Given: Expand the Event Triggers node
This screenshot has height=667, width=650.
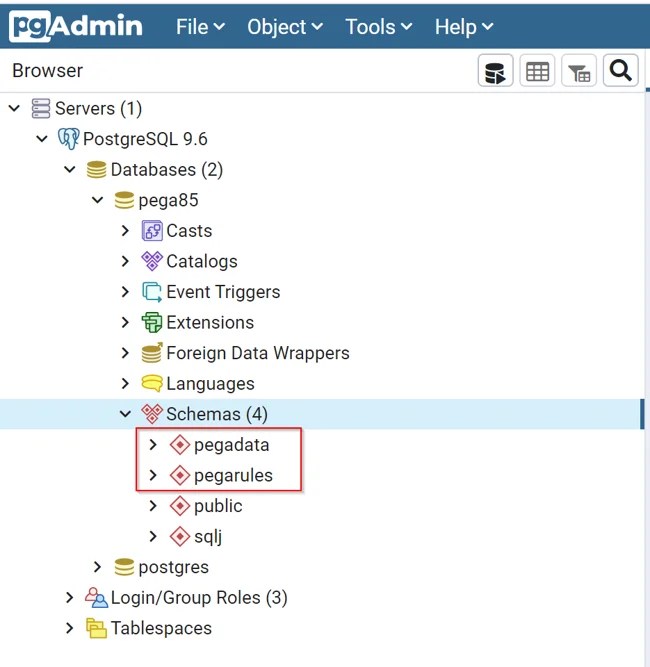Looking at the screenshot, I should pos(125,292).
